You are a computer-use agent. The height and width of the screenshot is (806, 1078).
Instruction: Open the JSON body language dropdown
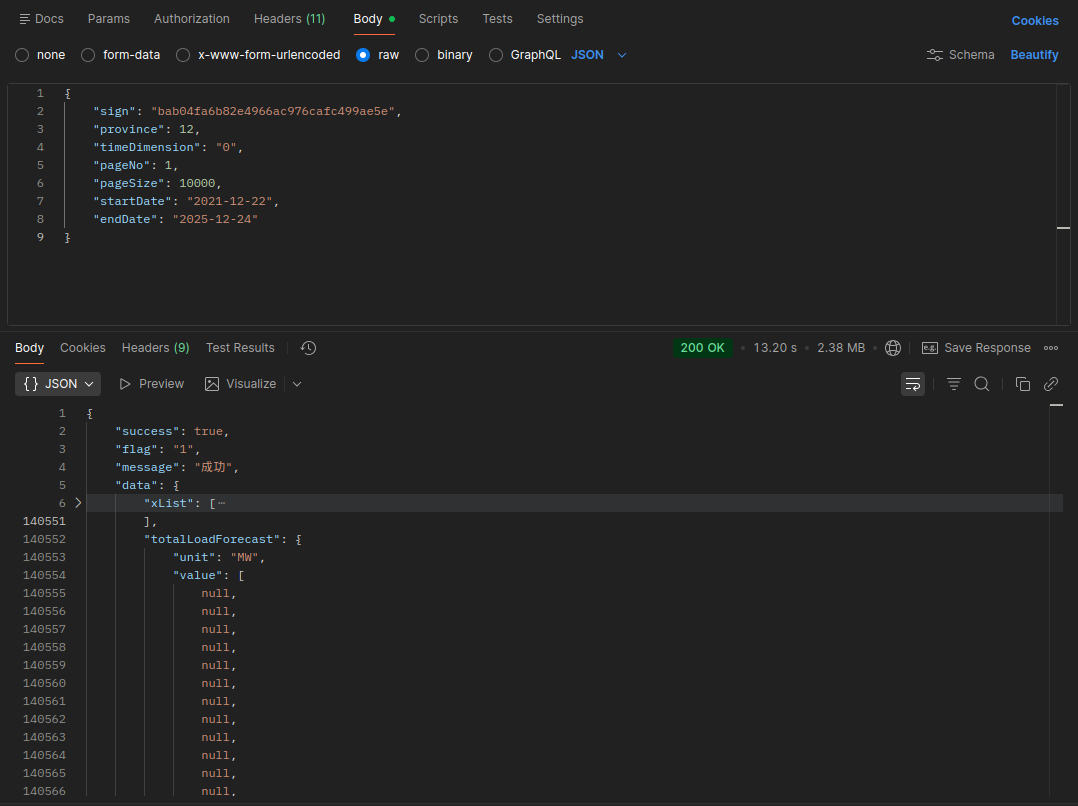click(x=599, y=55)
